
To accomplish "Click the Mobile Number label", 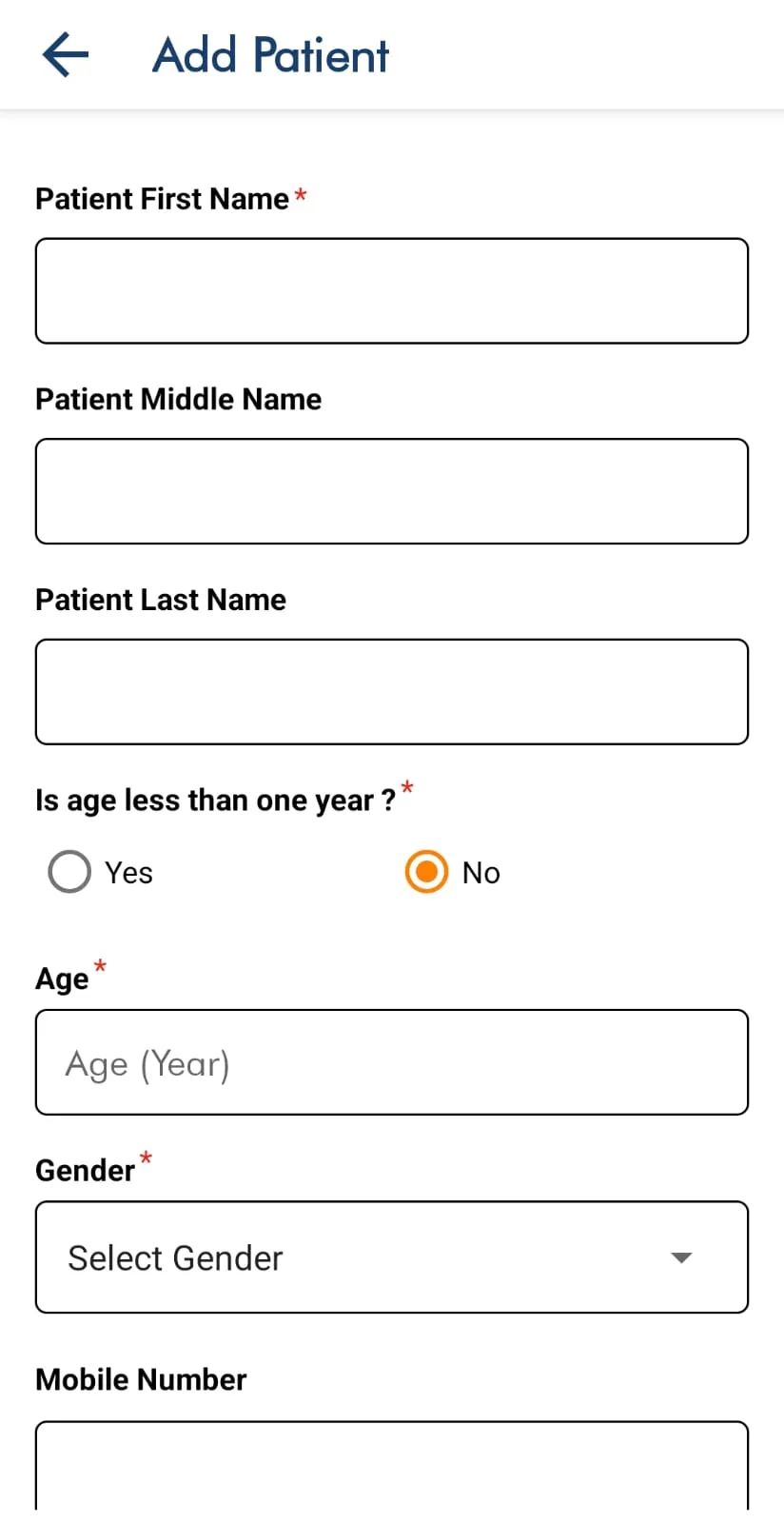I will click(141, 1379).
